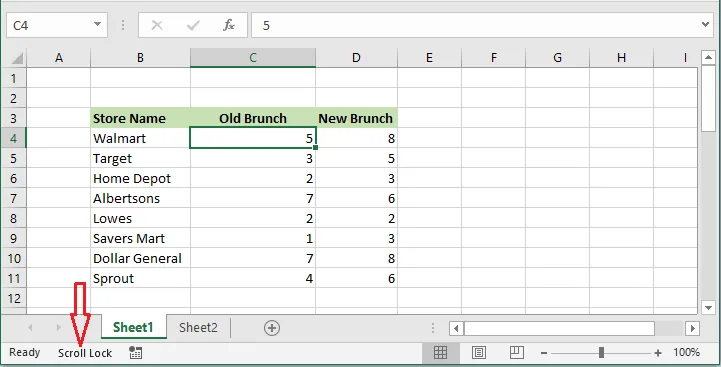Select column H header
Image resolution: width=721 pixels, height=367 pixels.
point(621,58)
